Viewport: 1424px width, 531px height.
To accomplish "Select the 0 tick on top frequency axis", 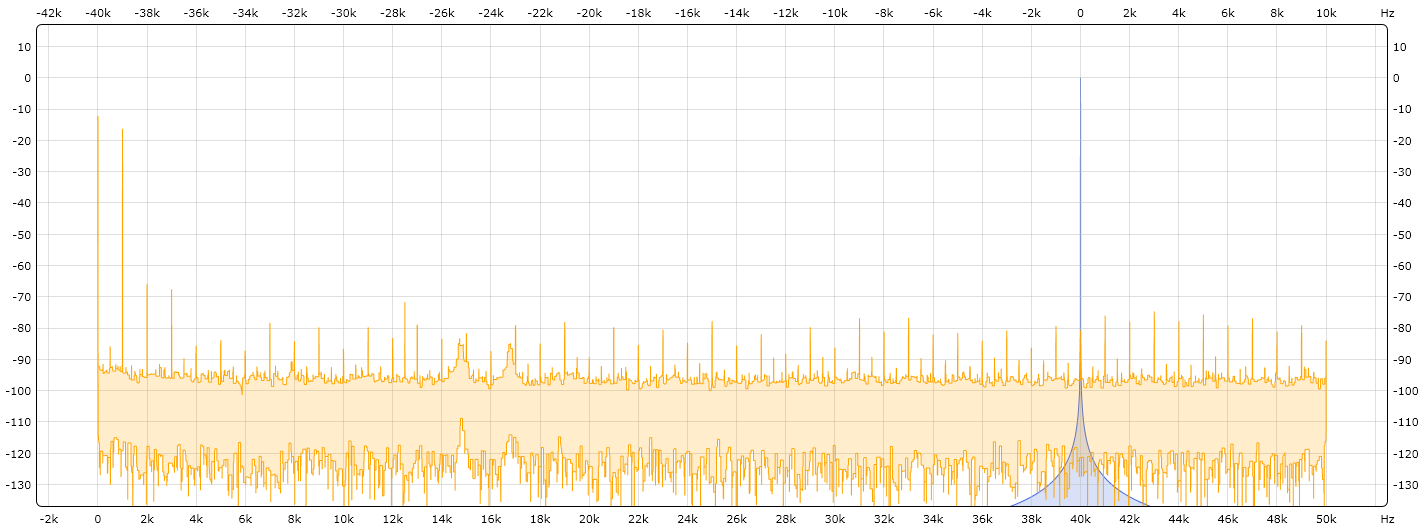I will (x=1080, y=13).
